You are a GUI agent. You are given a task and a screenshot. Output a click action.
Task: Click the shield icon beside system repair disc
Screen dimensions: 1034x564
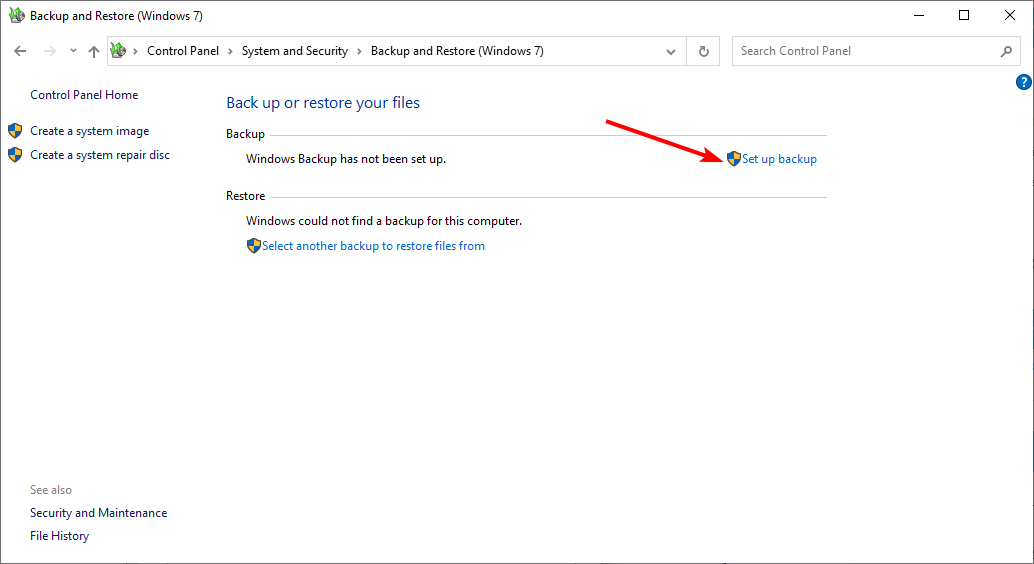point(15,155)
